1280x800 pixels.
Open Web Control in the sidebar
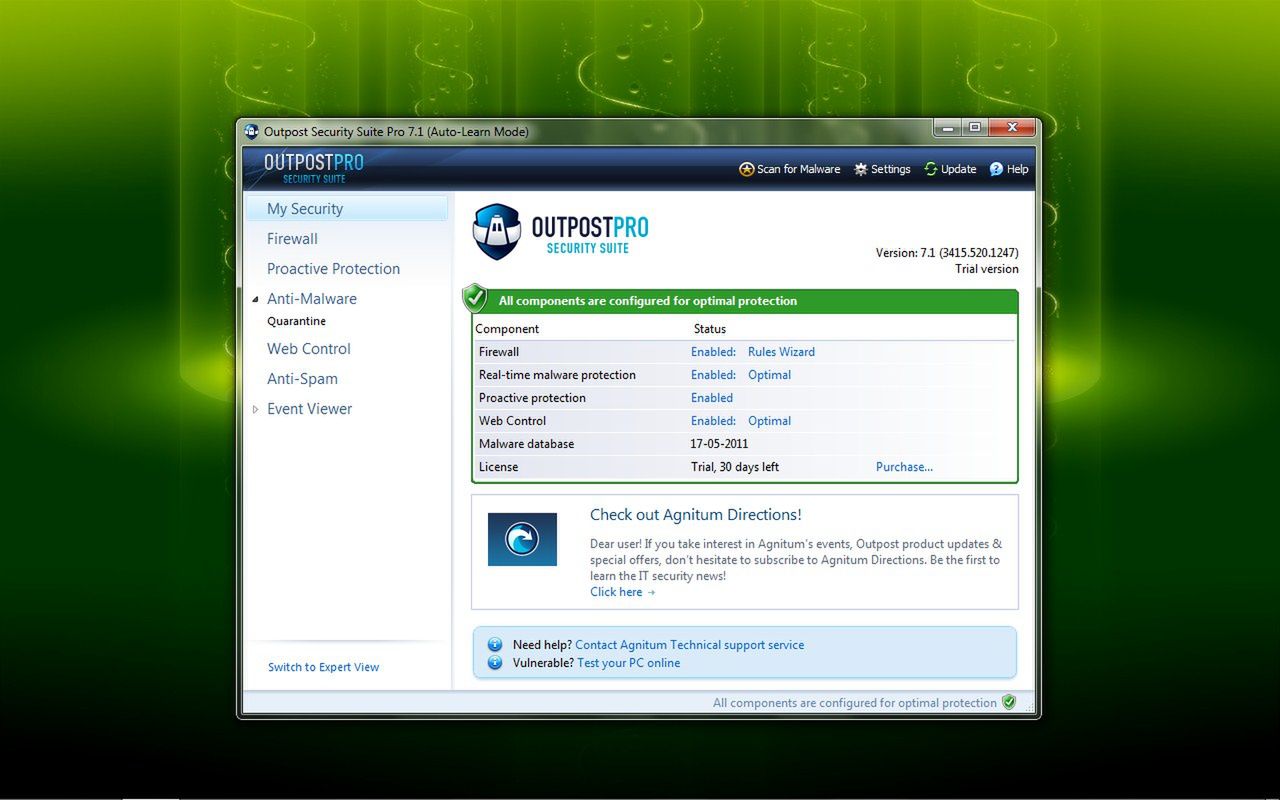[x=309, y=349]
